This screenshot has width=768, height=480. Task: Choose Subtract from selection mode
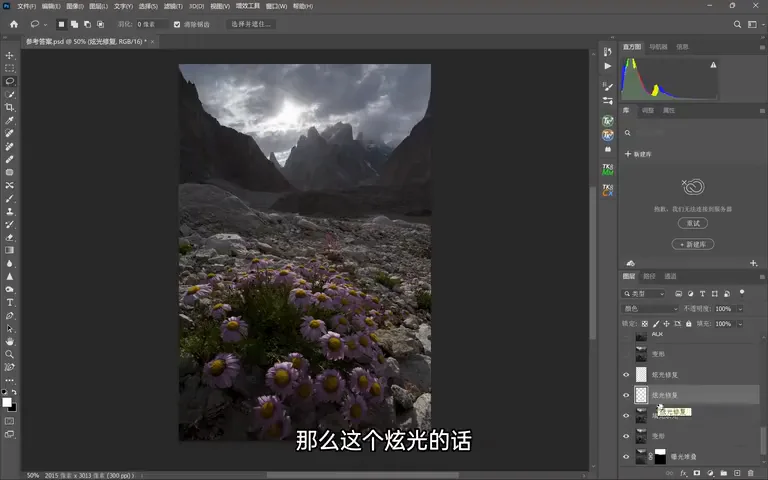87,24
